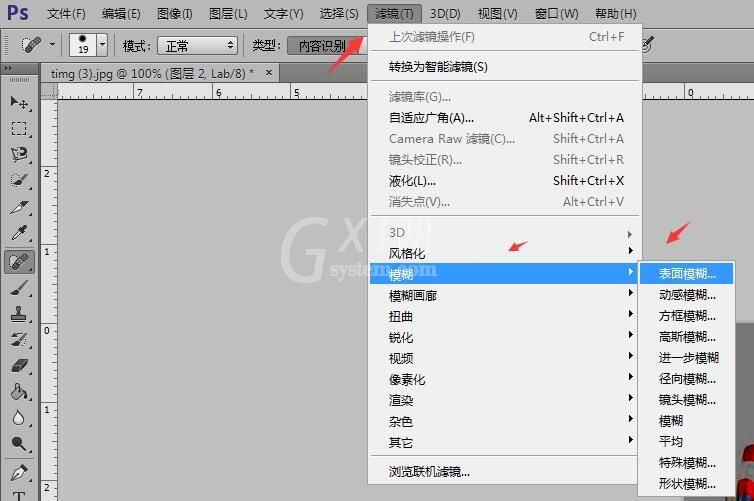Expand the 模糊 submenu

[504, 274]
